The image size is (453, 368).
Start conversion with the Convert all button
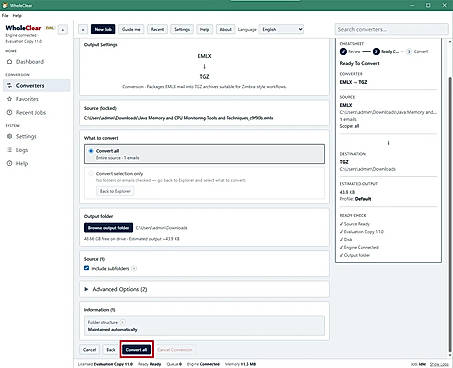pyautogui.click(x=136, y=350)
